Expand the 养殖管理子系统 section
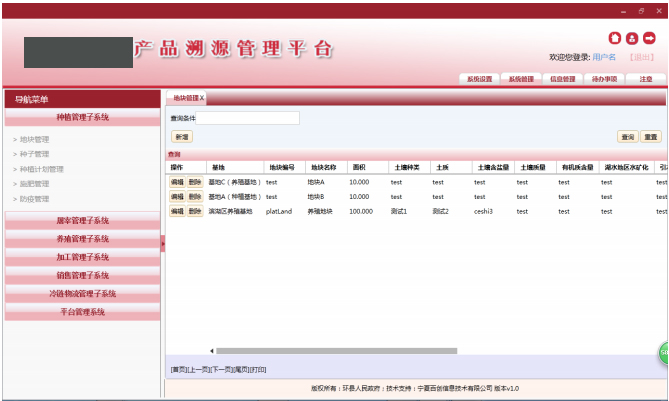This screenshot has width=669, height=401. click(x=82, y=239)
